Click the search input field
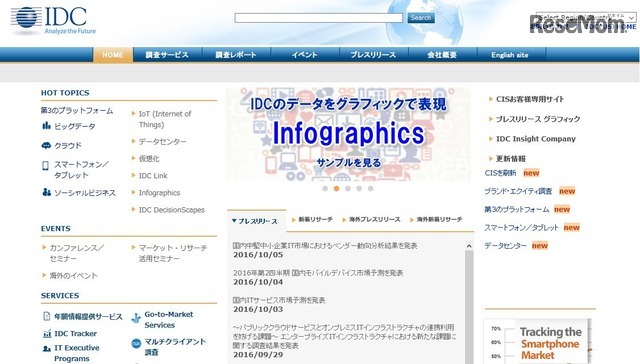This screenshot has width=640, height=364. [318, 18]
